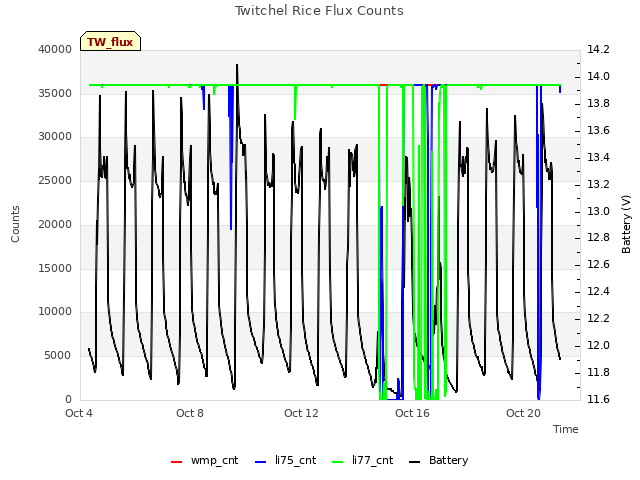Viewport: 640px width, 480px height.
Task: Click the chart title Twitchel Rice Flux Counts
Action: [x=319, y=11]
